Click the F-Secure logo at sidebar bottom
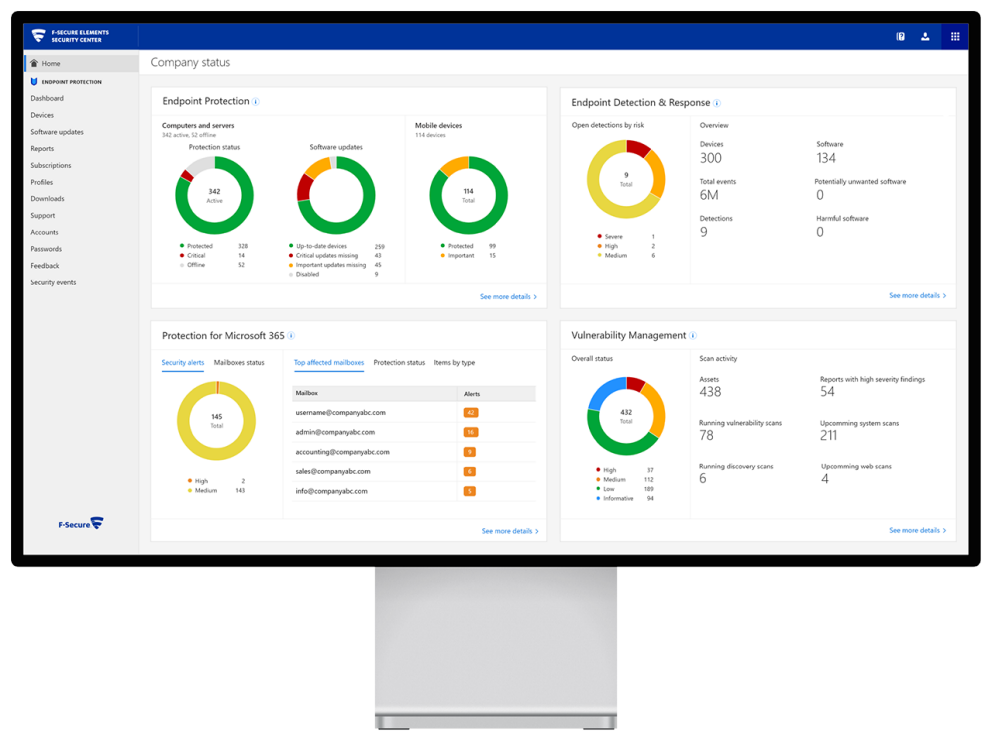 point(80,524)
